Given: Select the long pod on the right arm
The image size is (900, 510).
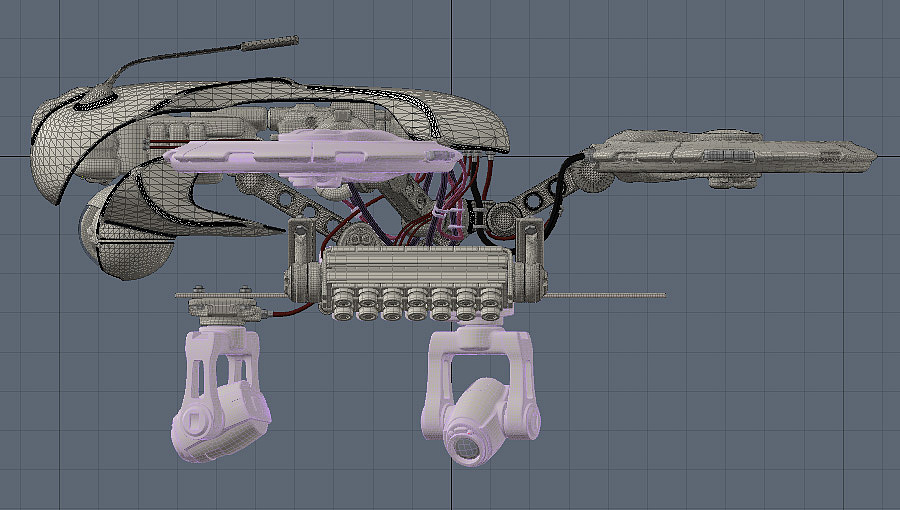Looking at the screenshot, I should pyautogui.click(x=732, y=157).
